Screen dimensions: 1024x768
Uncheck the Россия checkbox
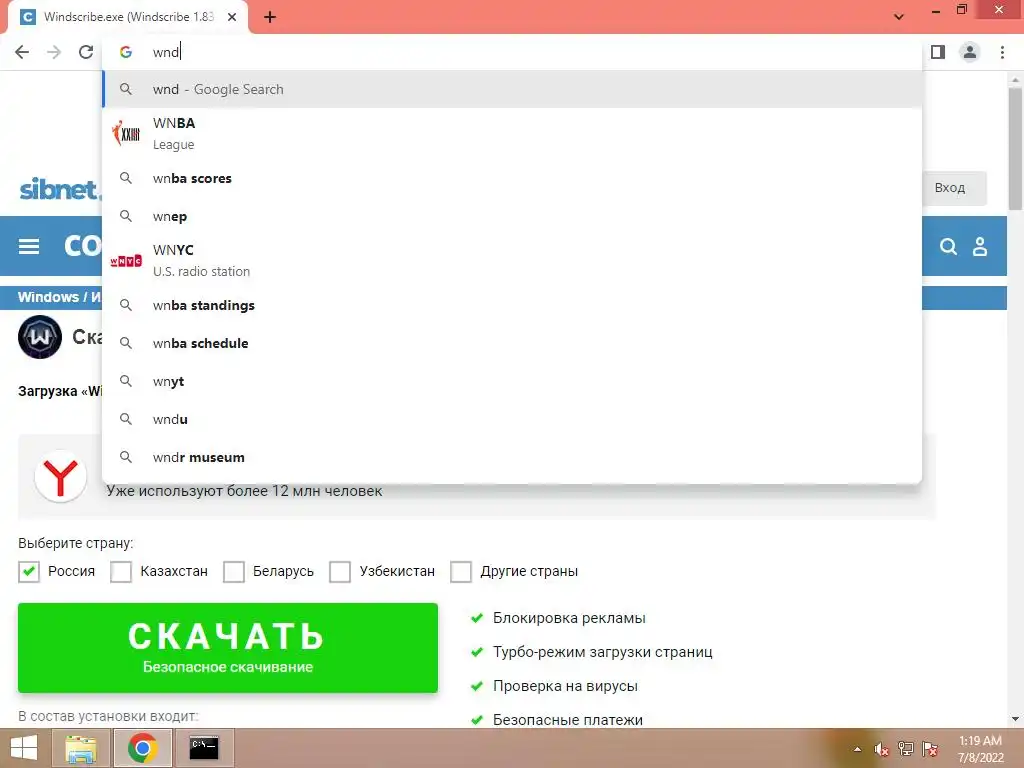pyautogui.click(x=29, y=571)
